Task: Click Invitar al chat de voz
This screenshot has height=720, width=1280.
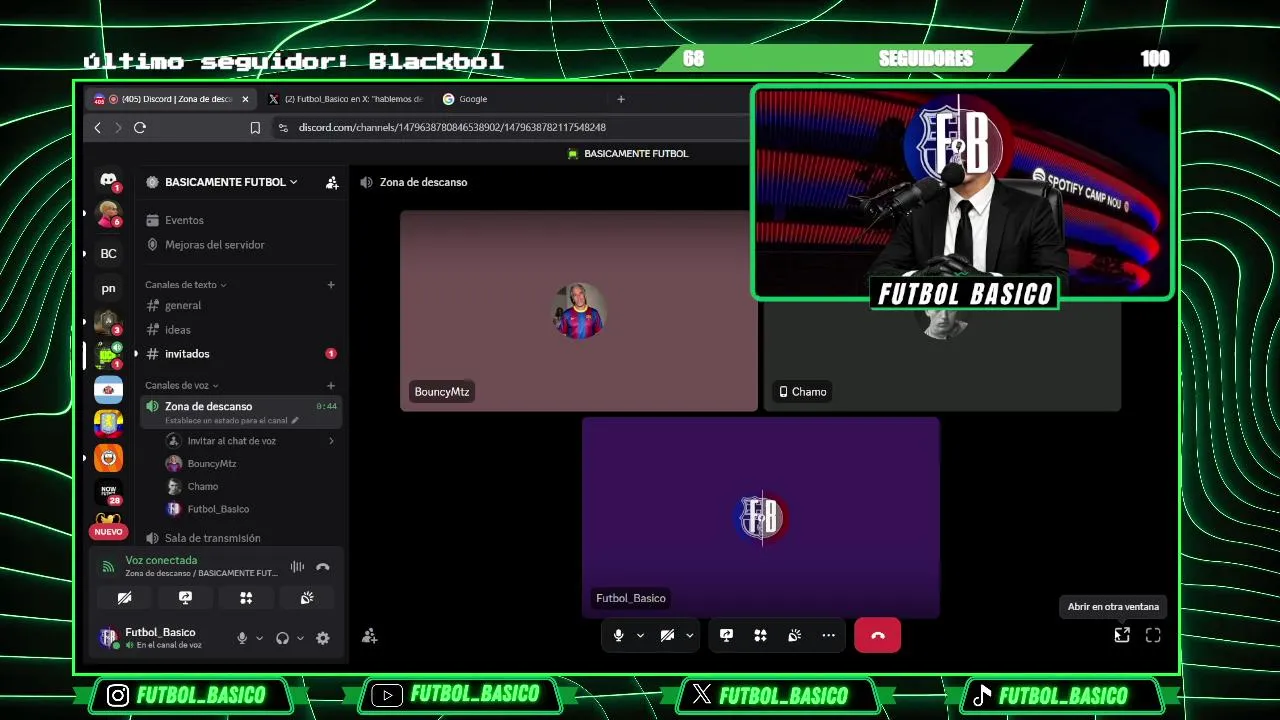Action: coord(250,441)
